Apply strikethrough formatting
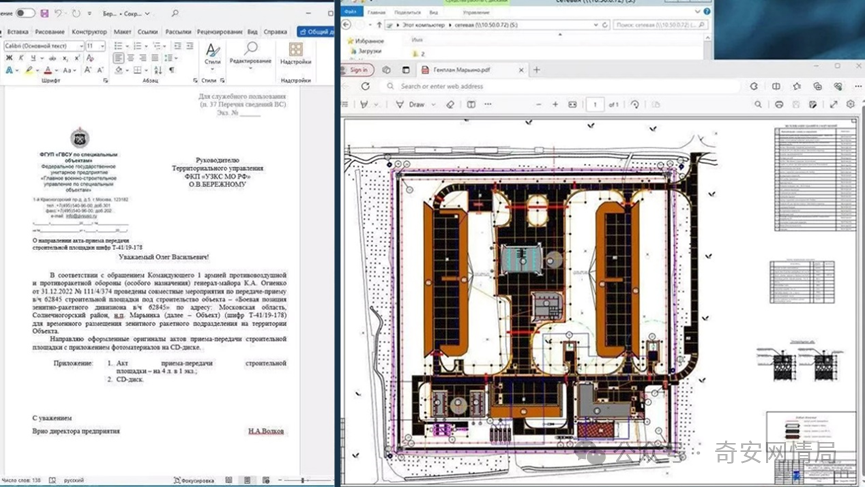Image resolution: width=865 pixels, height=487 pixels. point(52,58)
